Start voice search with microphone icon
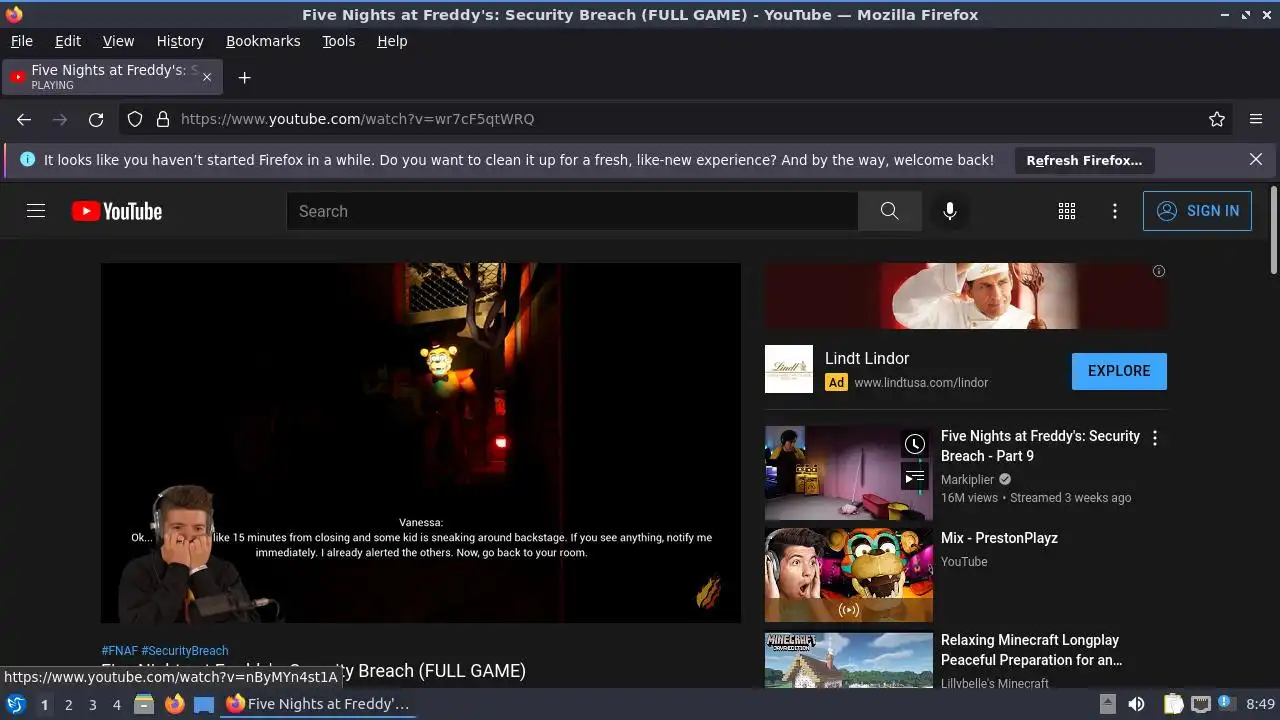Screen dimensions: 1280x720 coord(950,211)
